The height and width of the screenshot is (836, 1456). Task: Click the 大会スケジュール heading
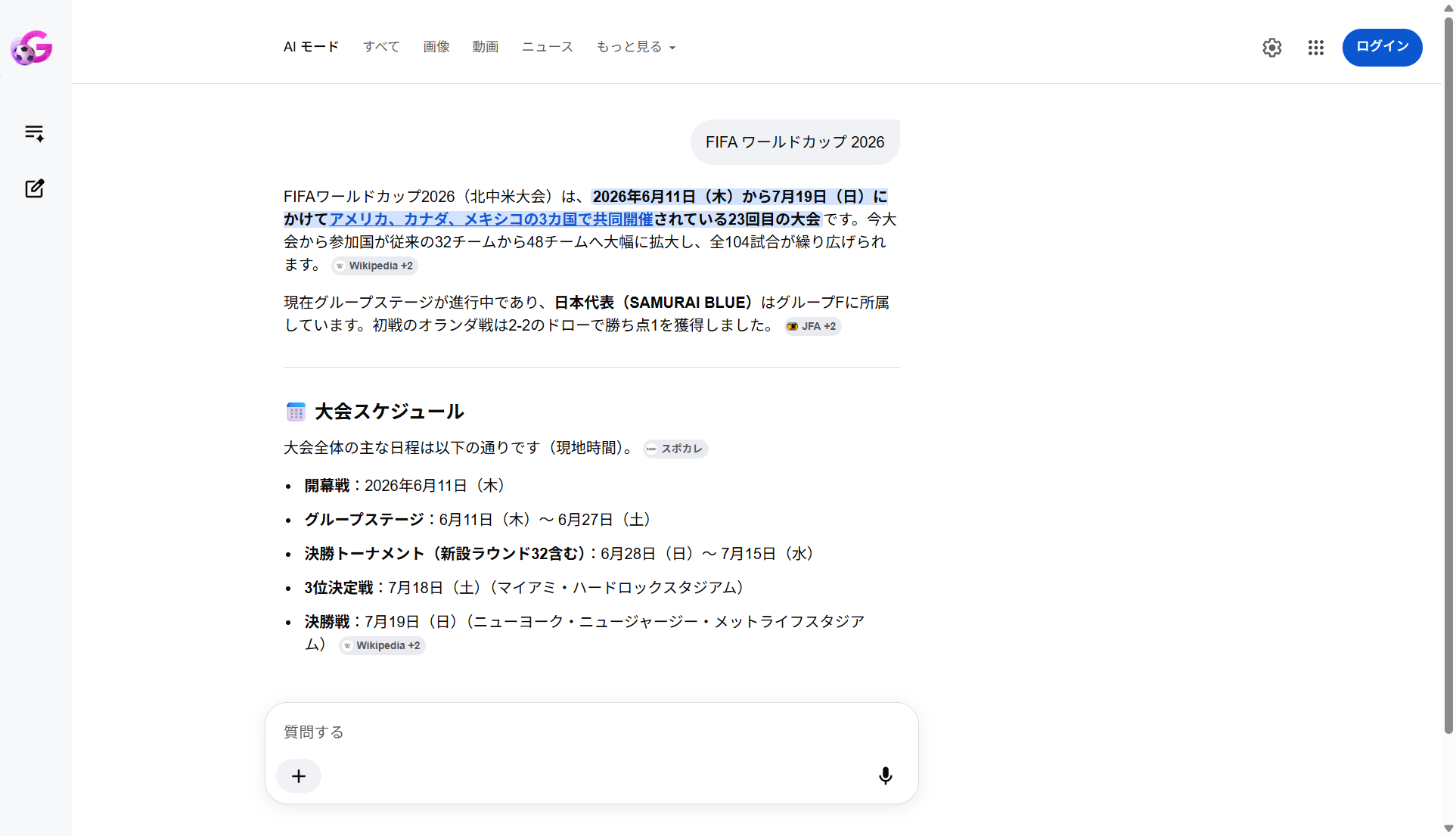point(390,412)
